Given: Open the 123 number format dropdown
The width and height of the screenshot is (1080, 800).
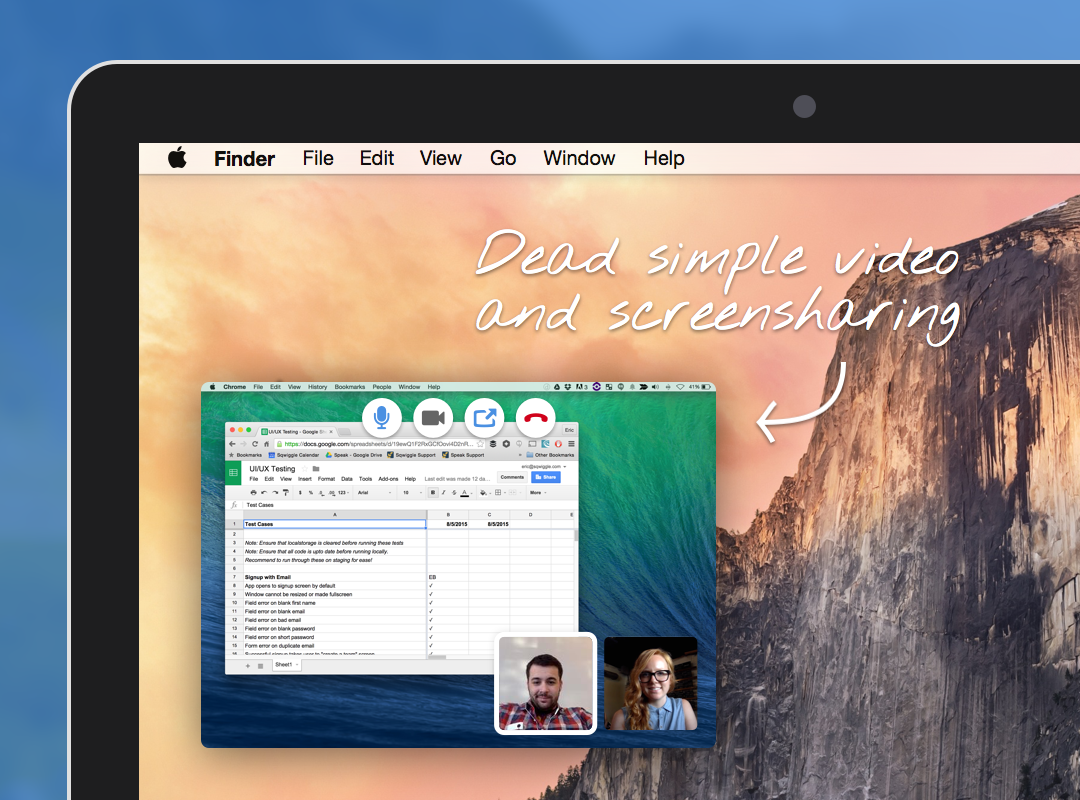Looking at the screenshot, I should tap(344, 493).
